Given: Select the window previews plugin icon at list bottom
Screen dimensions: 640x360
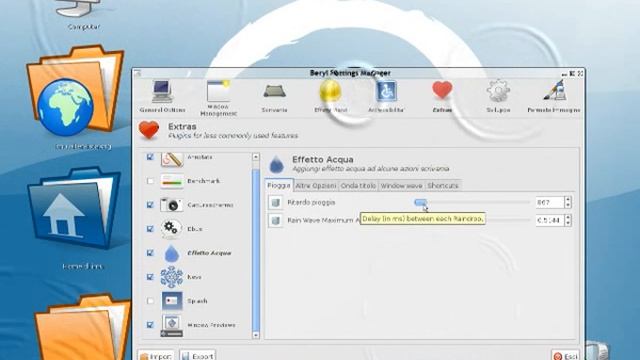Looking at the screenshot, I should (171, 325).
